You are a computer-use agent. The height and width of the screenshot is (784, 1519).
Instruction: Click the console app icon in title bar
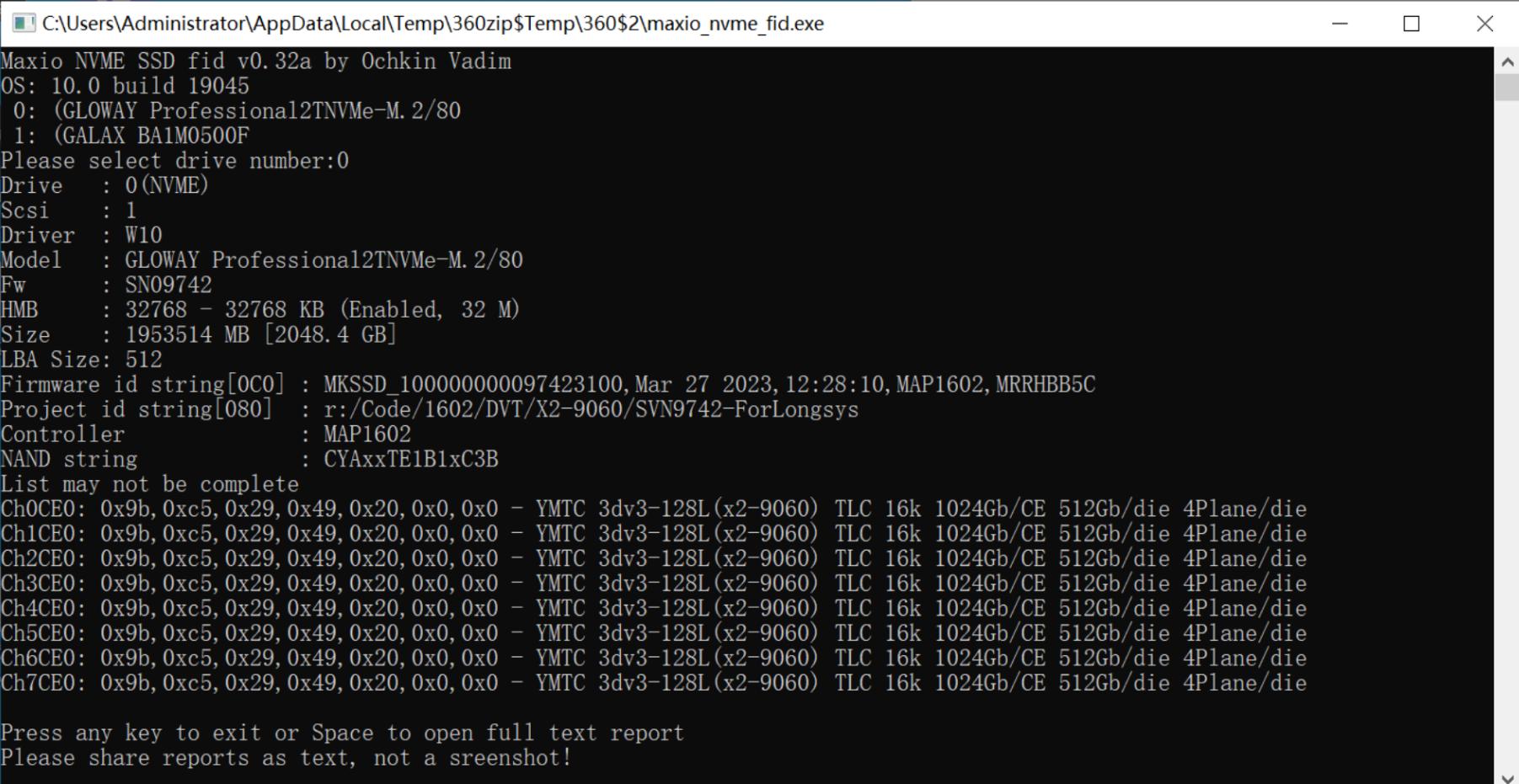click(23, 24)
